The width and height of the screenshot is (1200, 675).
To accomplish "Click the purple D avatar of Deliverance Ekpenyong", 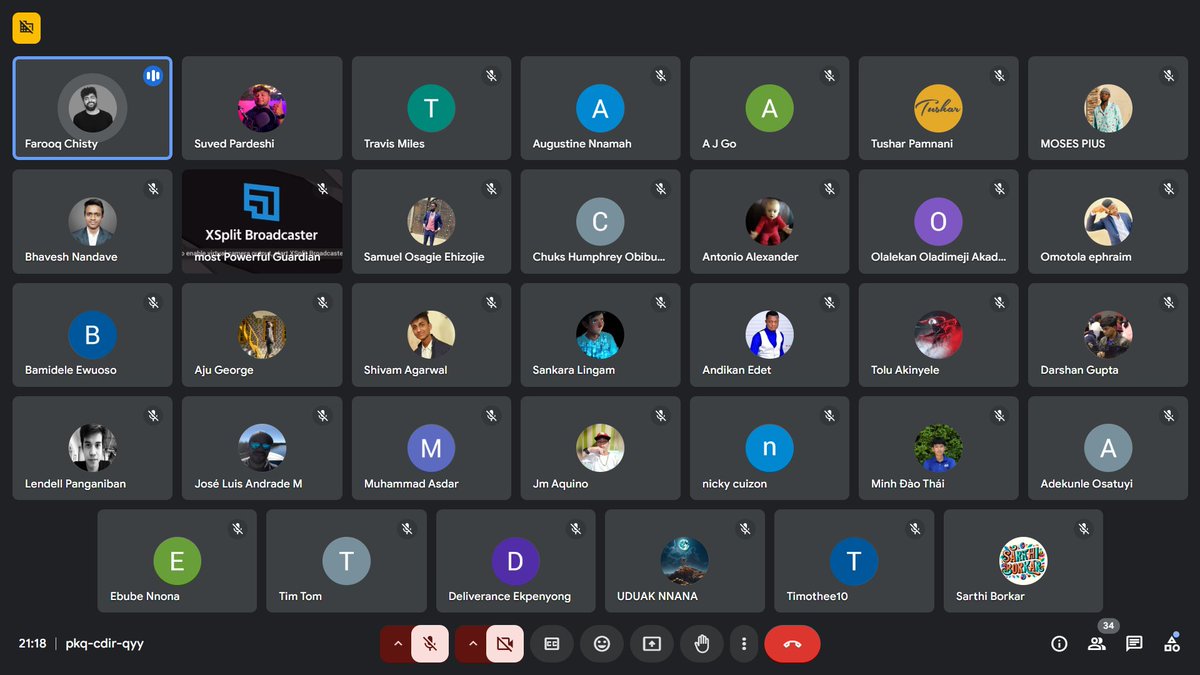I will click(516, 561).
